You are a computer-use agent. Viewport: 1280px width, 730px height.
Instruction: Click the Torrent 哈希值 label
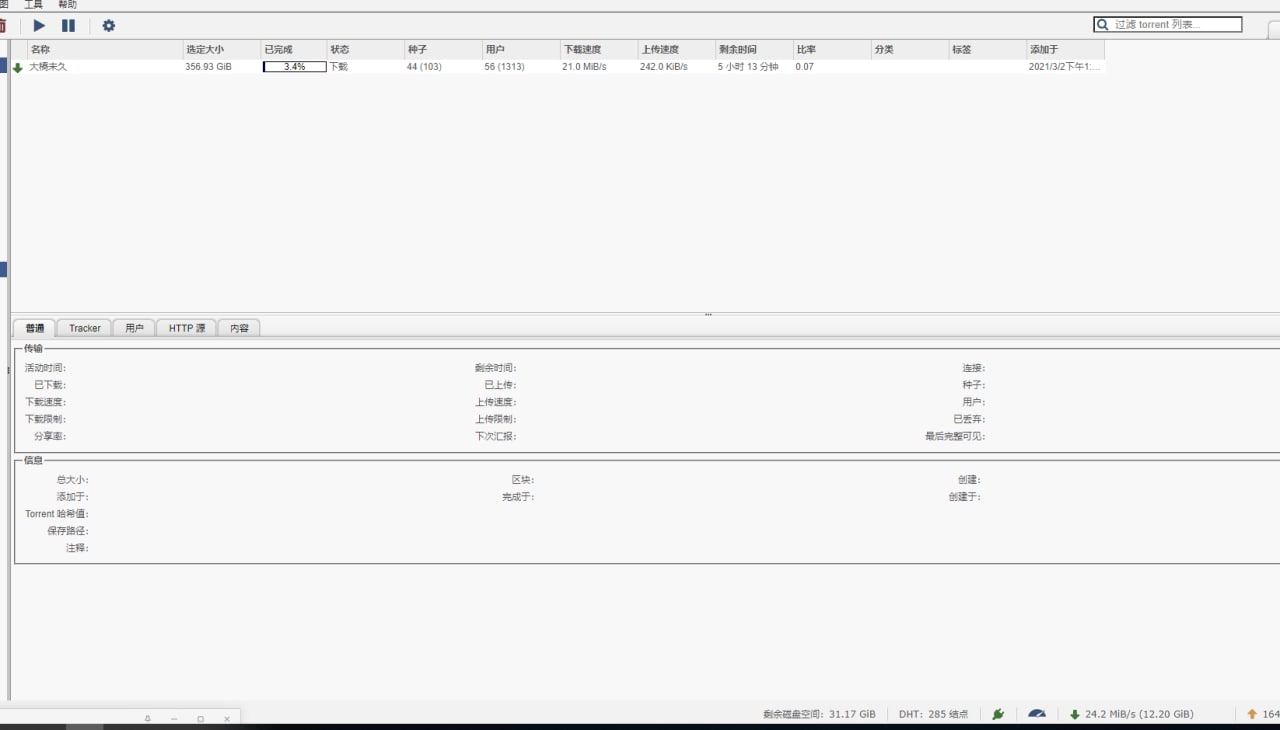click(x=57, y=514)
